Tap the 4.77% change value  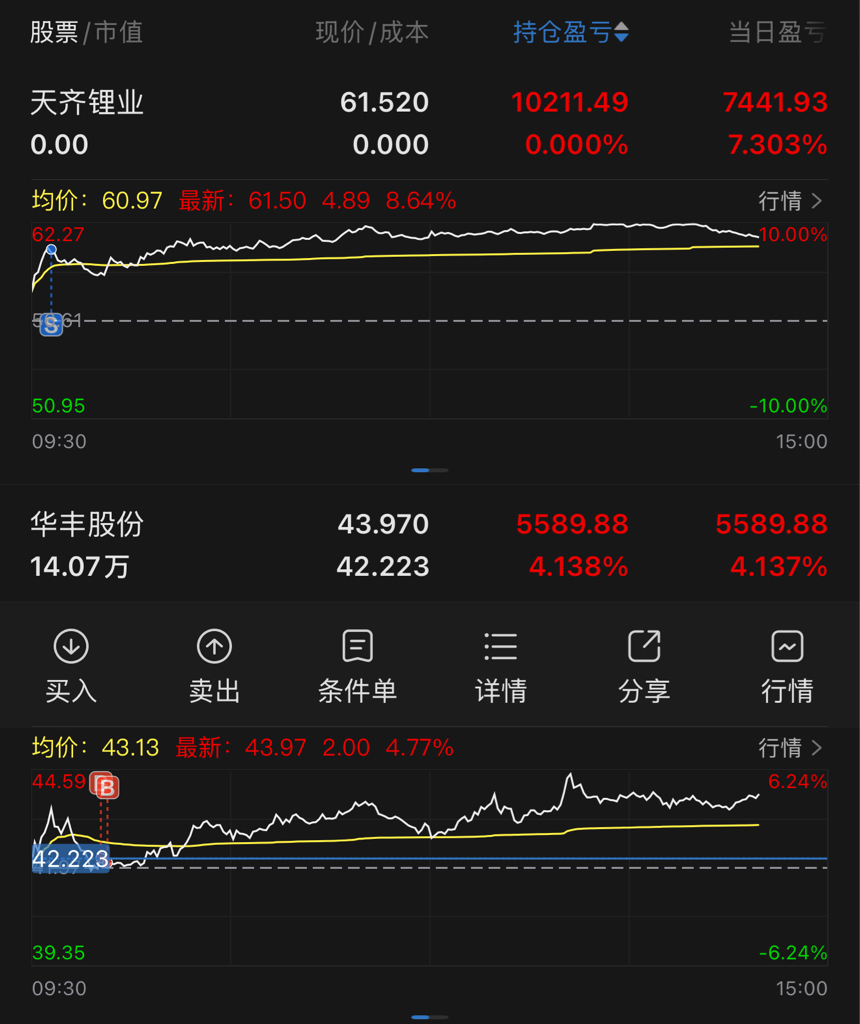(419, 747)
